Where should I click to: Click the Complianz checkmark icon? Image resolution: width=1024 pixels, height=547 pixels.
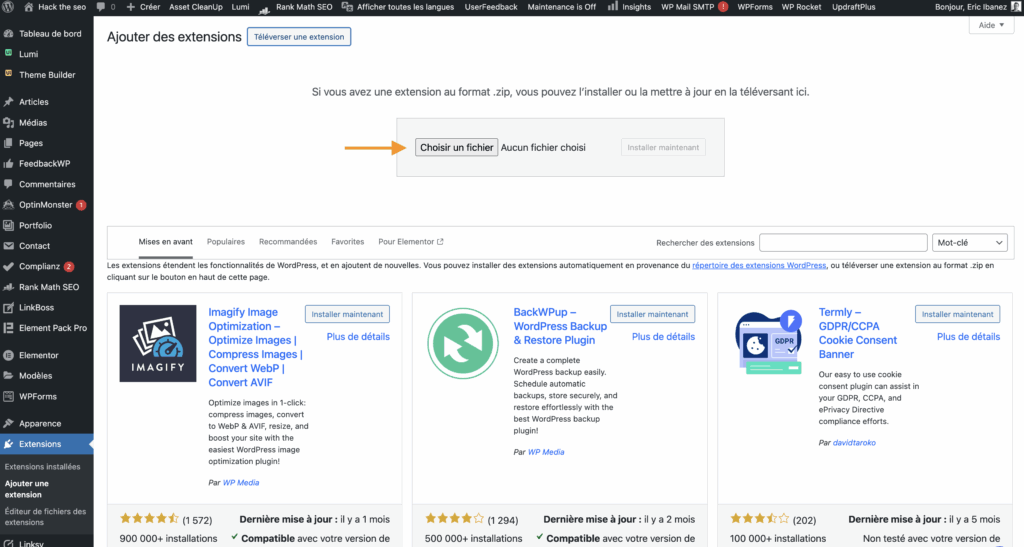8,266
